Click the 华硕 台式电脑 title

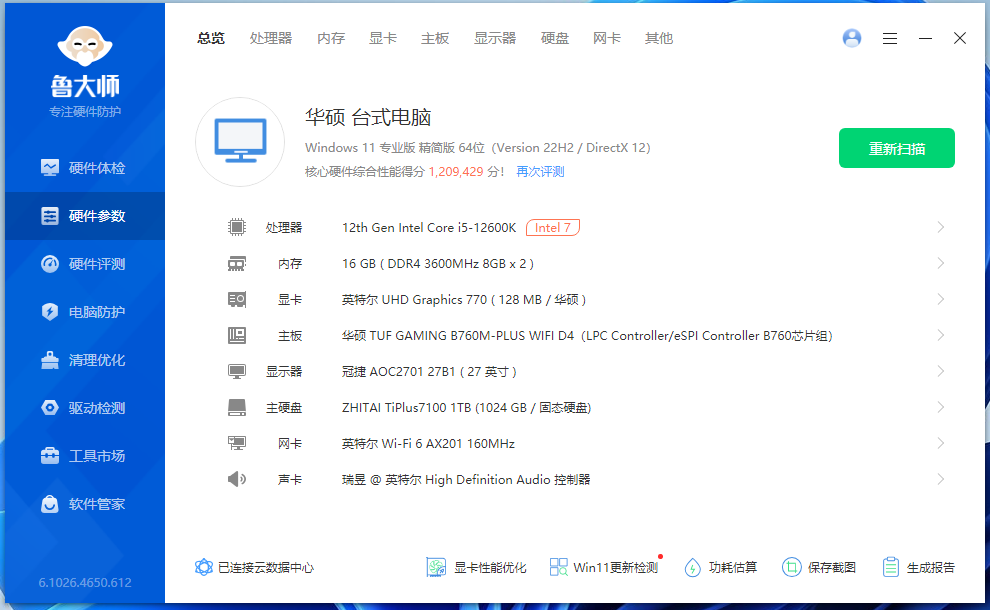(x=368, y=117)
